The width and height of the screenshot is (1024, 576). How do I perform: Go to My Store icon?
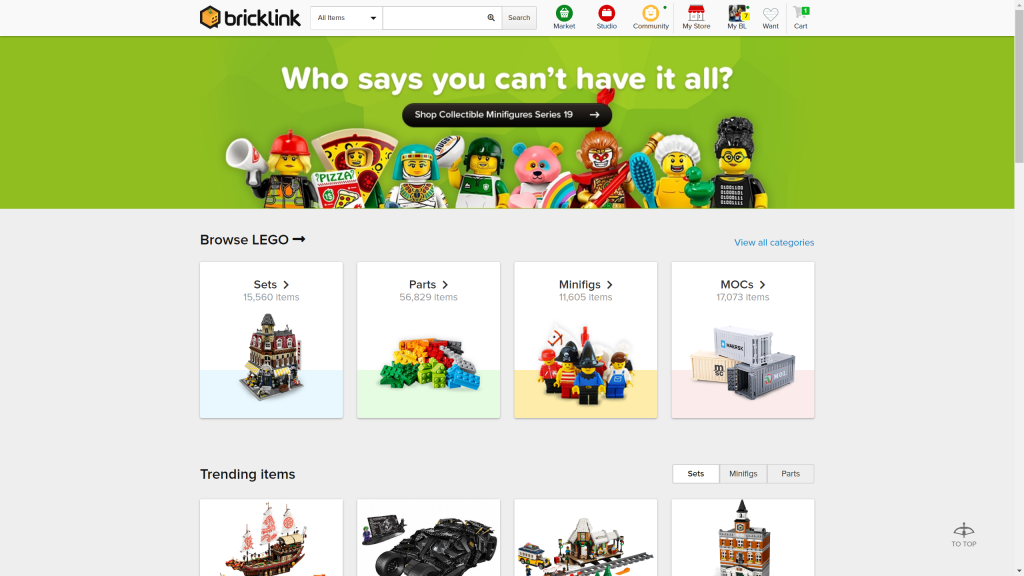[696, 13]
